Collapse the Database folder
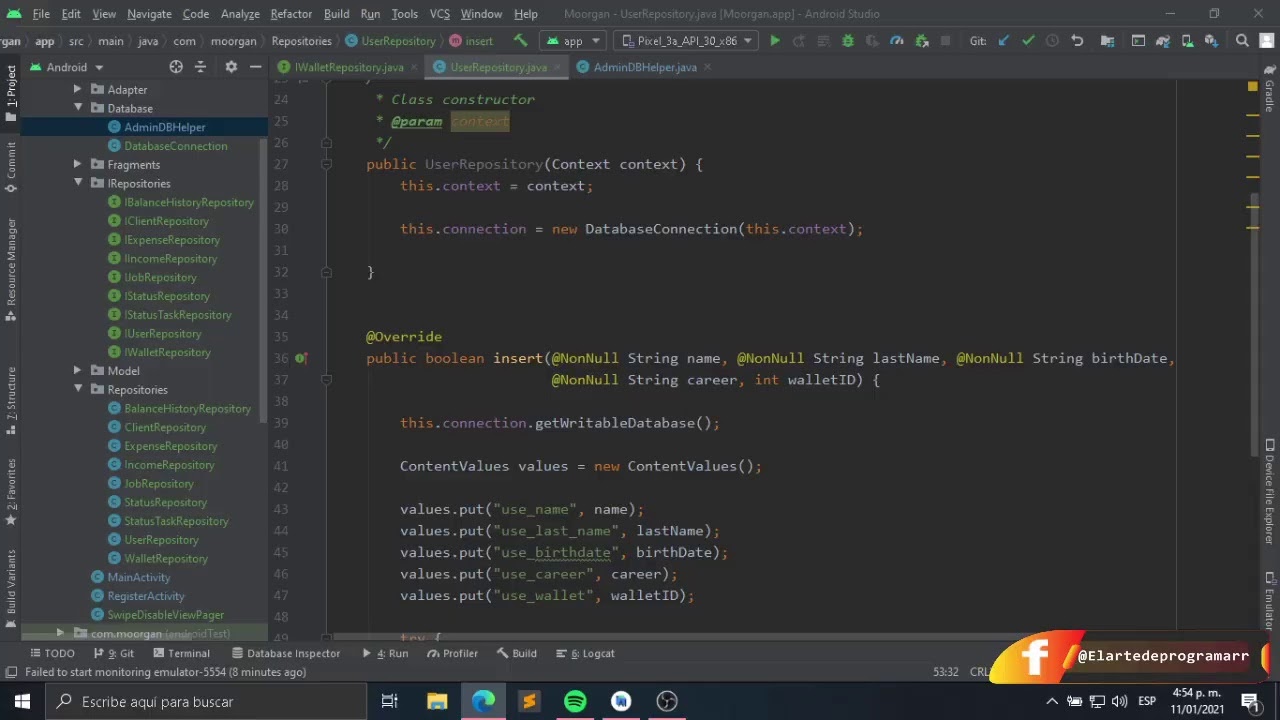 point(78,108)
